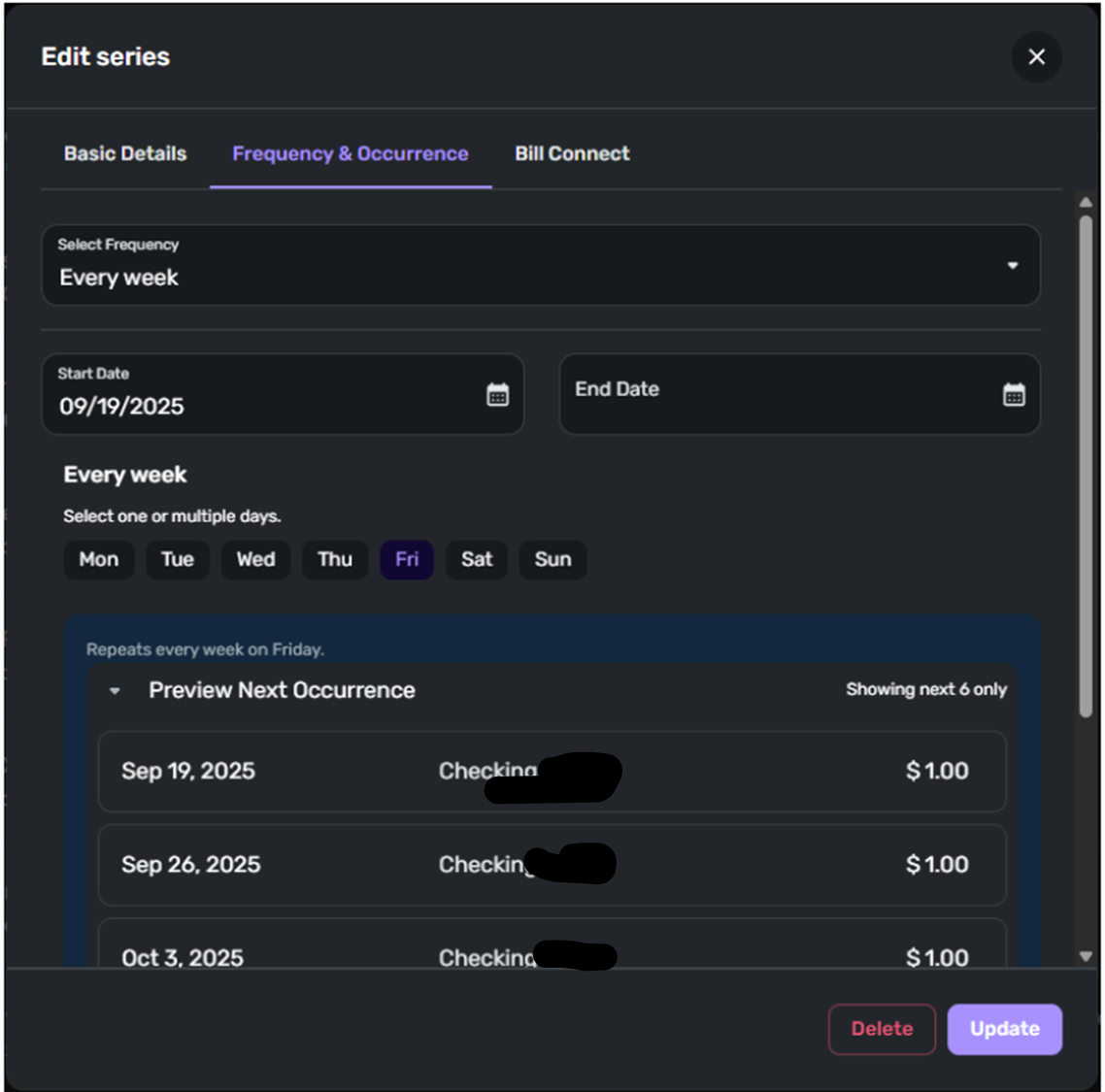
Task: Select Wed as a repeat day
Action: tap(255, 559)
